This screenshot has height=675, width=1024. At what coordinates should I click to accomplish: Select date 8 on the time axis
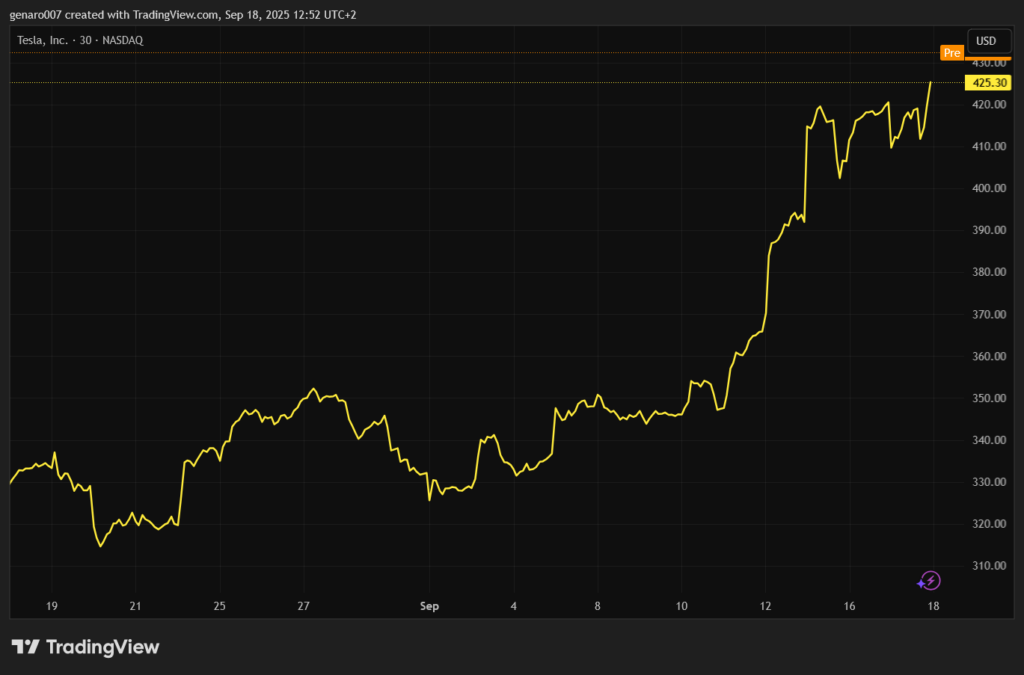[597, 606]
